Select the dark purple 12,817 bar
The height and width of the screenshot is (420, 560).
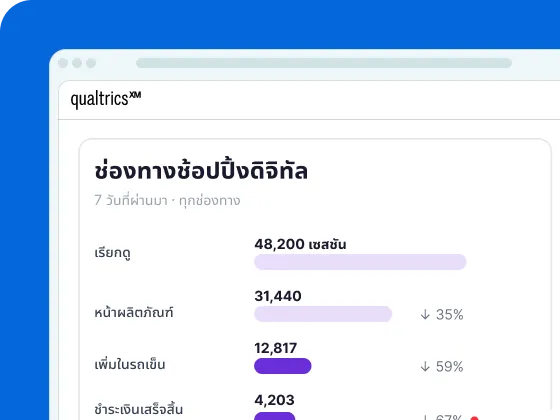pyautogui.click(x=283, y=366)
